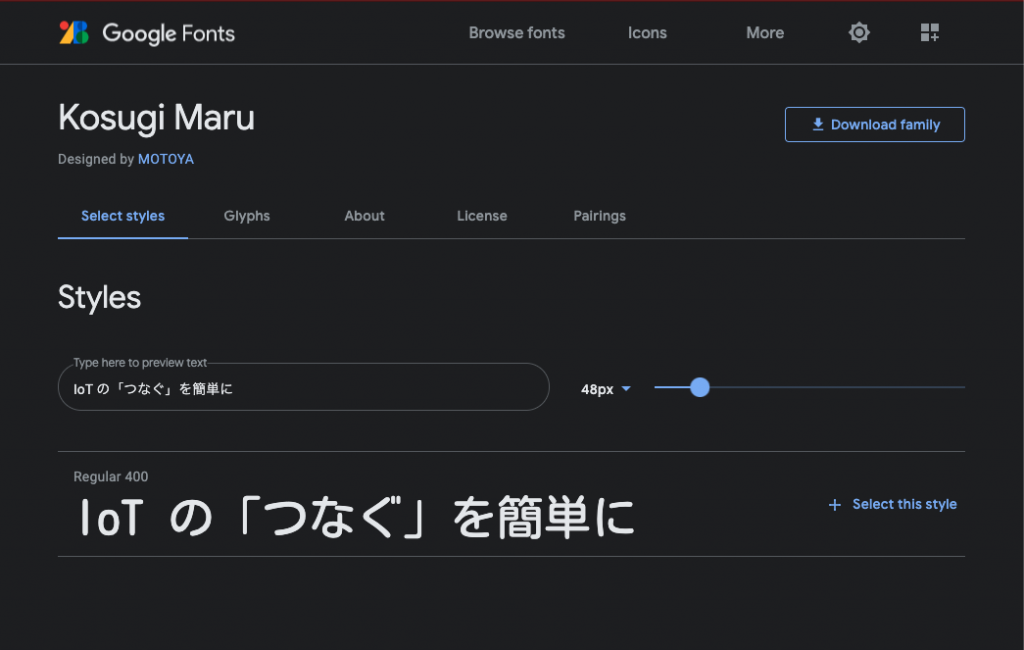This screenshot has height=650, width=1024.
Task: Open the License tab
Action: click(x=482, y=216)
